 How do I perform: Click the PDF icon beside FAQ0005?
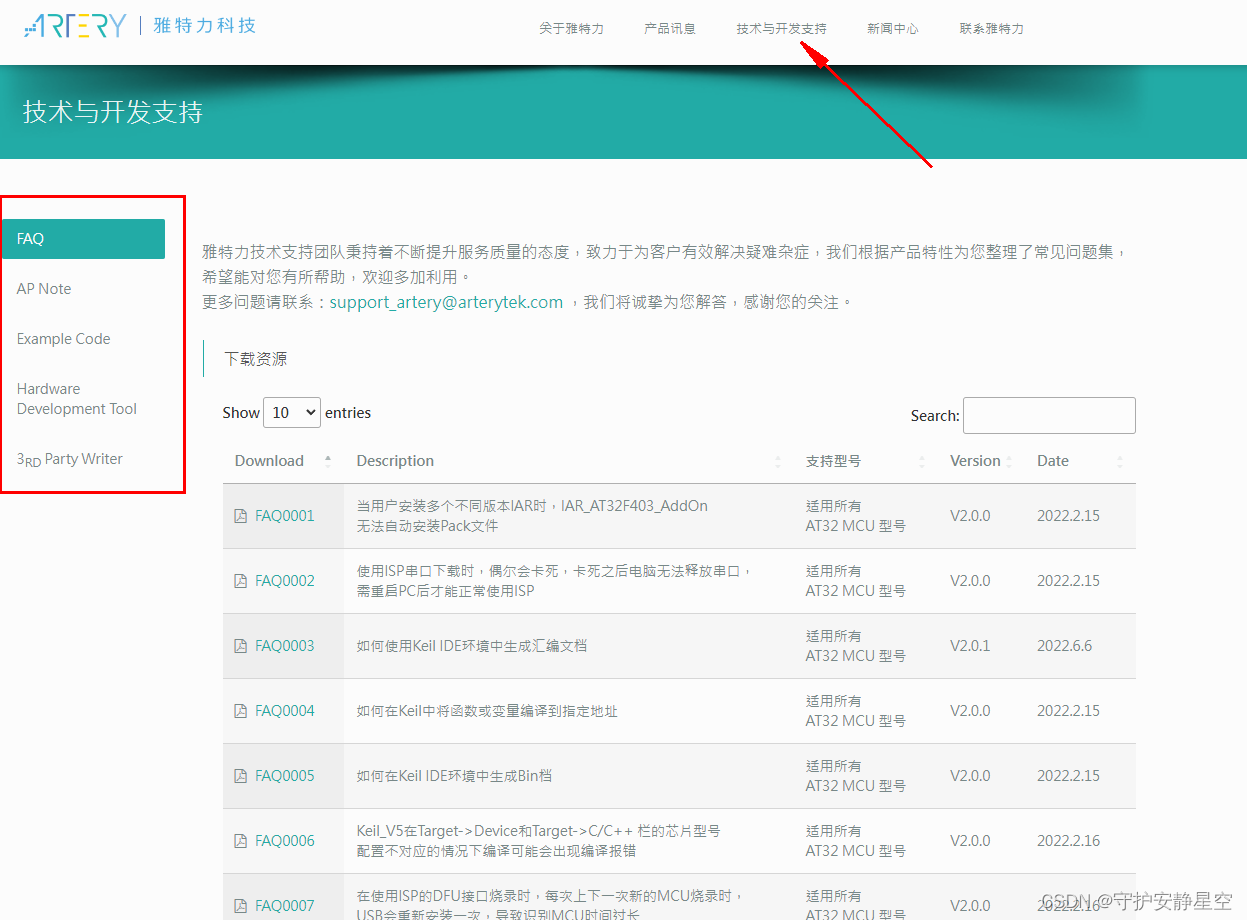(240, 776)
